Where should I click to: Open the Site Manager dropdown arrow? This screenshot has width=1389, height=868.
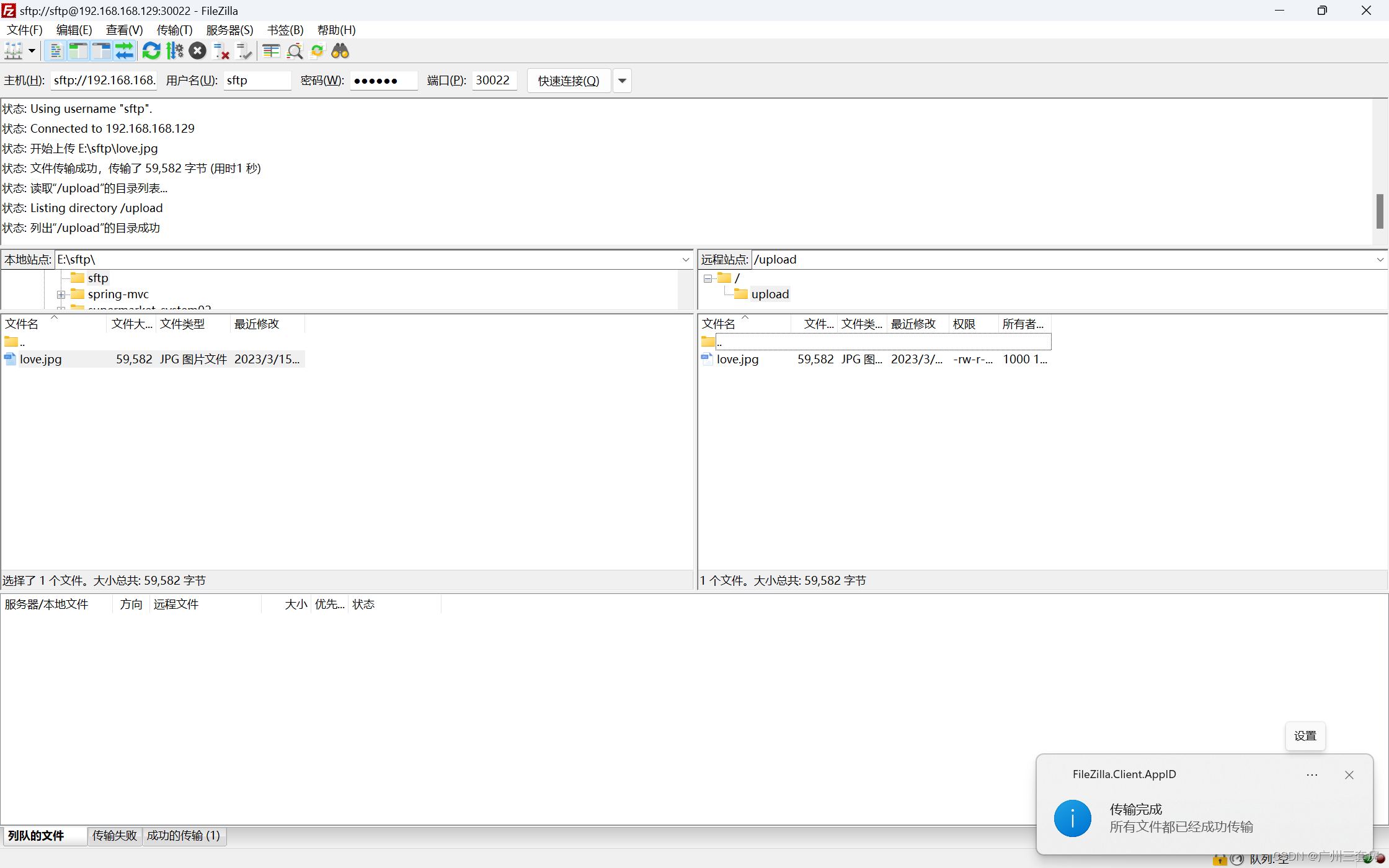32,51
